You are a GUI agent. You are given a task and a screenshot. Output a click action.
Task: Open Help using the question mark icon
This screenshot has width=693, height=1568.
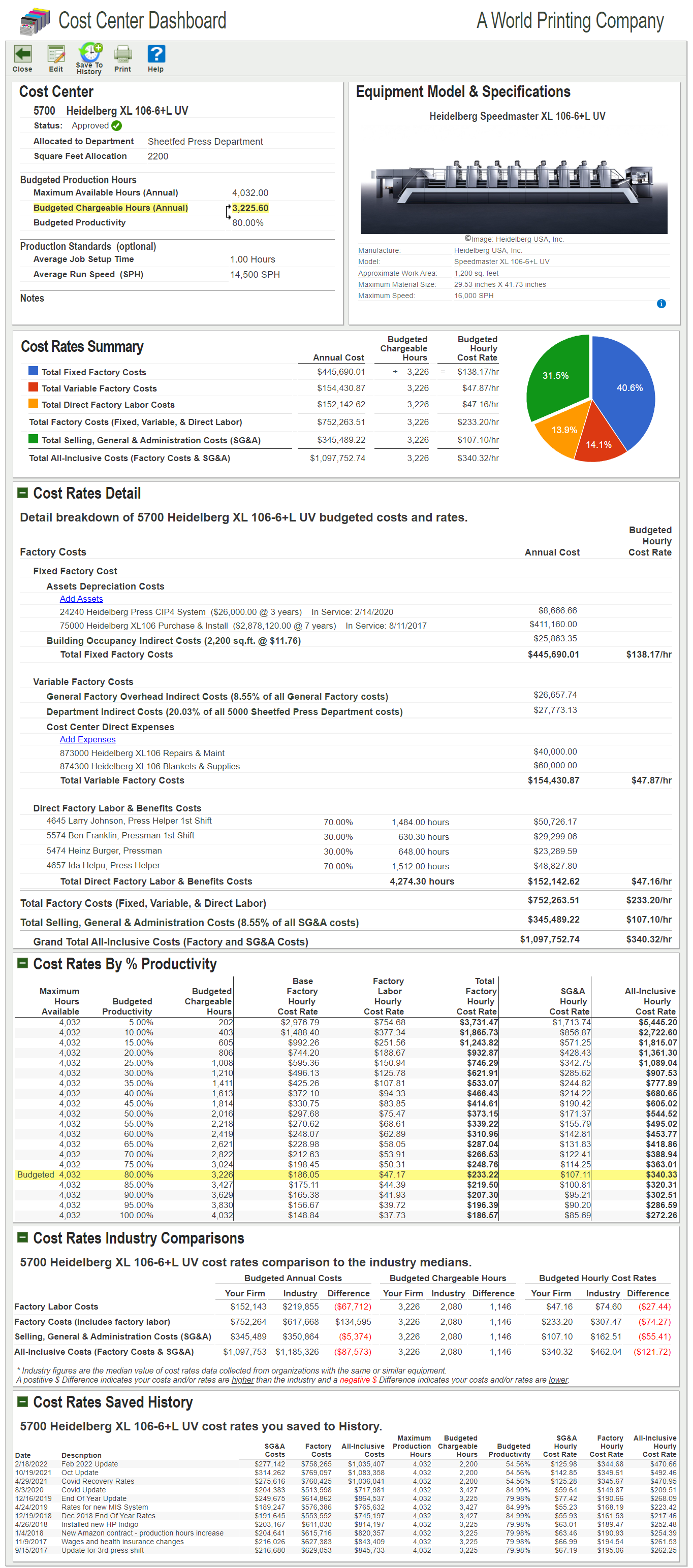[x=156, y=54]
